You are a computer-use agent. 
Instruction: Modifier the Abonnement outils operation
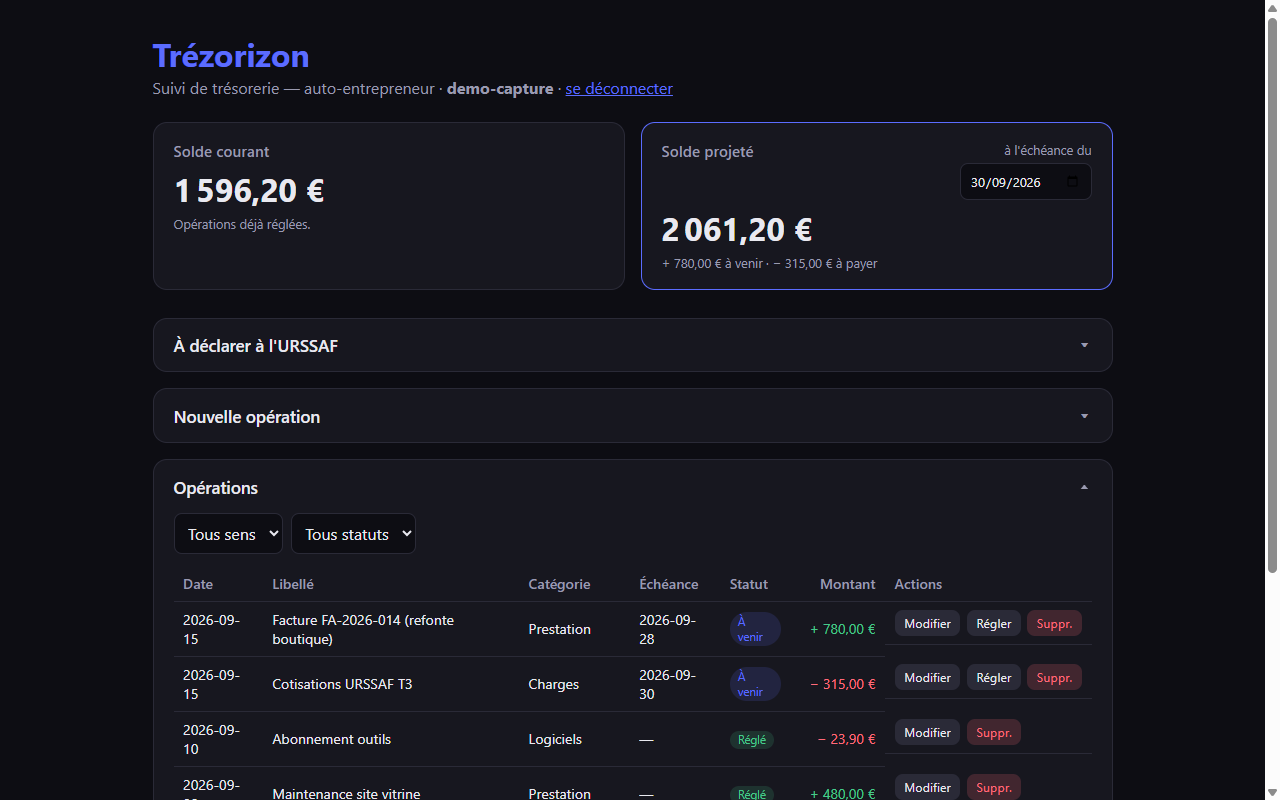pyautogui.click(x=927, y=732)
